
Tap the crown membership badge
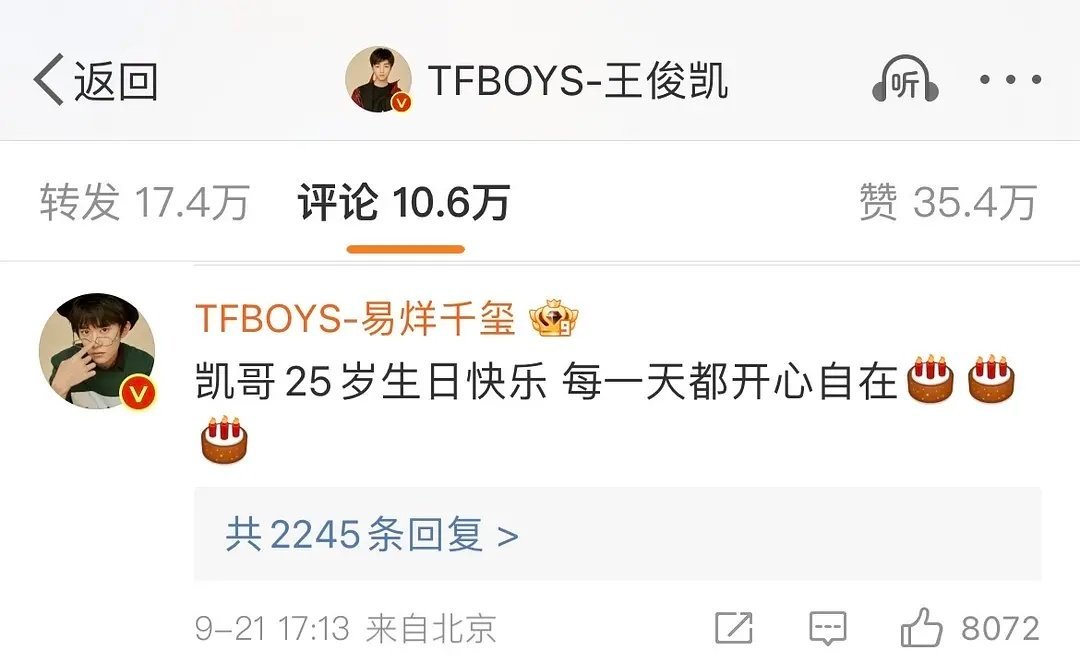(553, 319)
